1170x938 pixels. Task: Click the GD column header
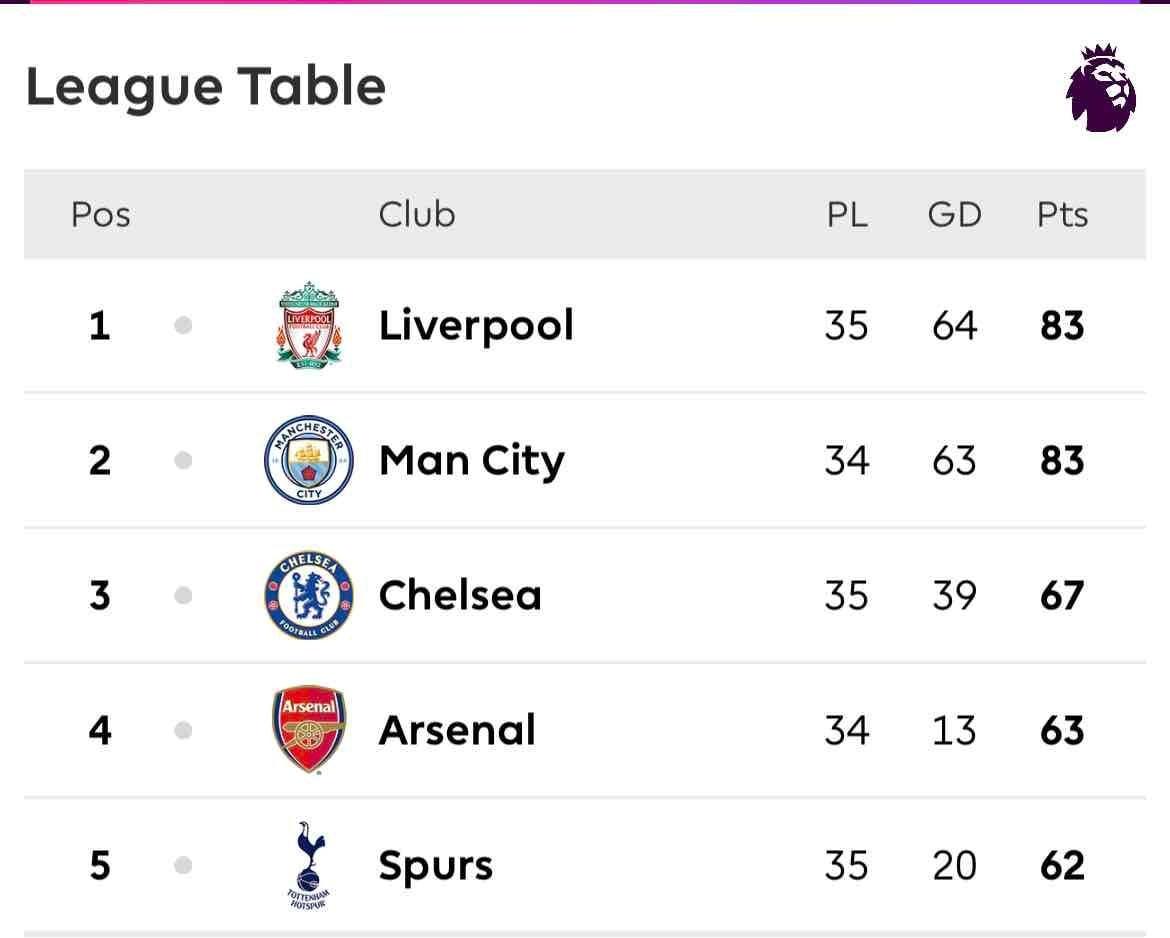point(954,215)
